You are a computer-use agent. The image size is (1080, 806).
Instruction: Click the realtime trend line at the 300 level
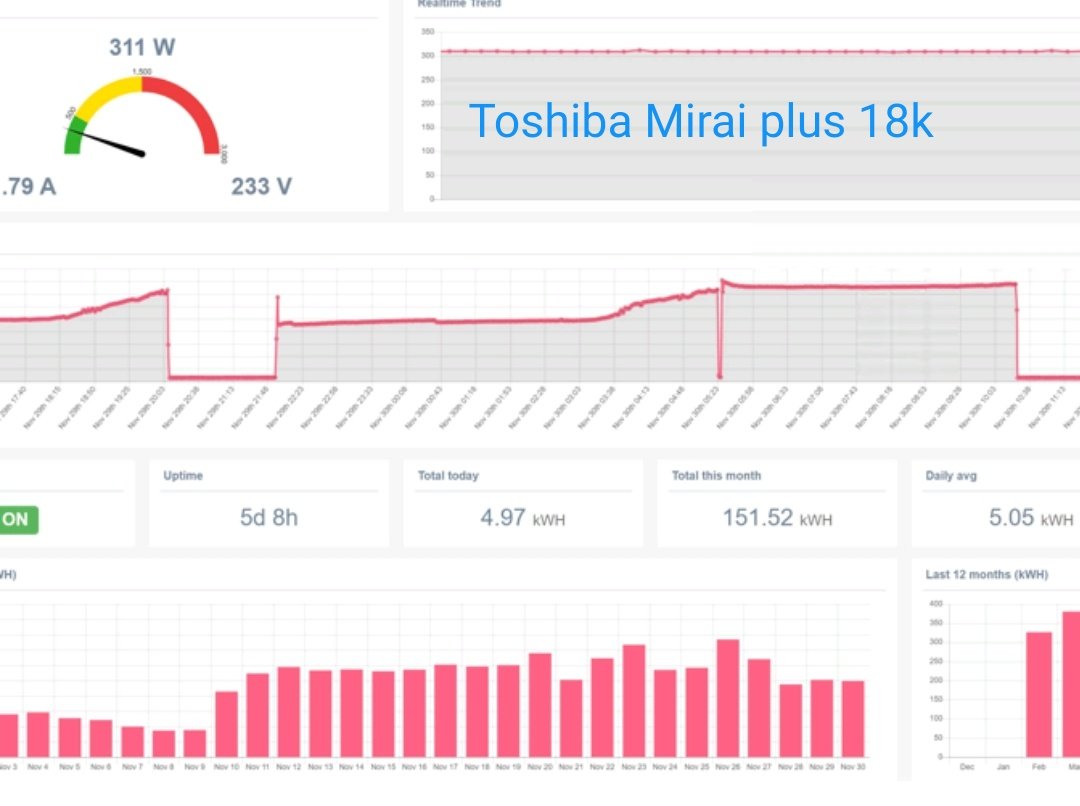[x=758, y=51]
